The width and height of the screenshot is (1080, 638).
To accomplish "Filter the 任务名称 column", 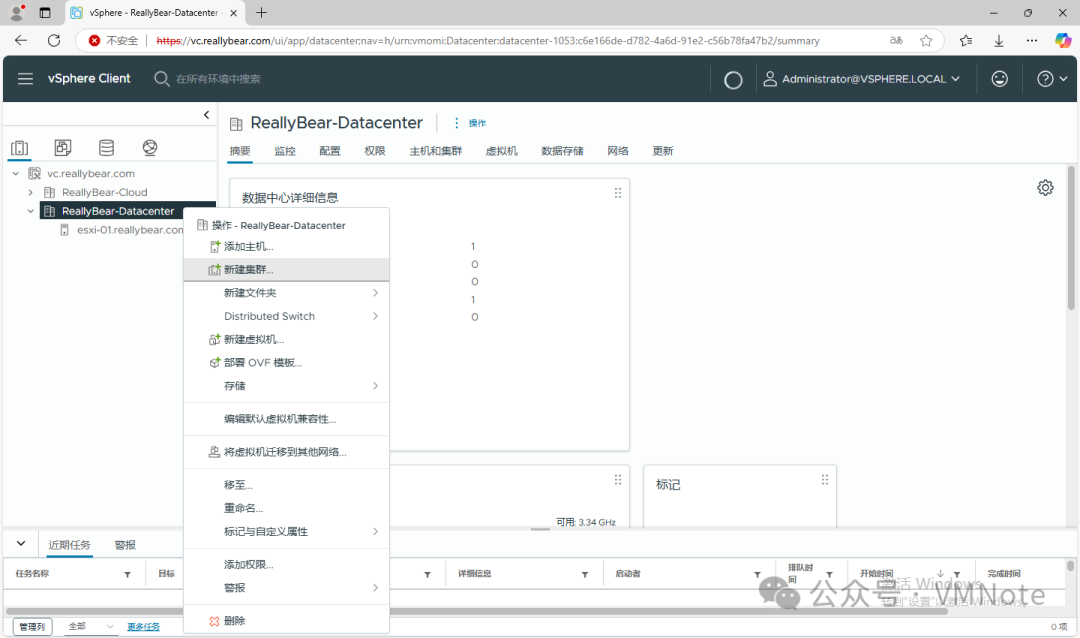I will point(127,575).
